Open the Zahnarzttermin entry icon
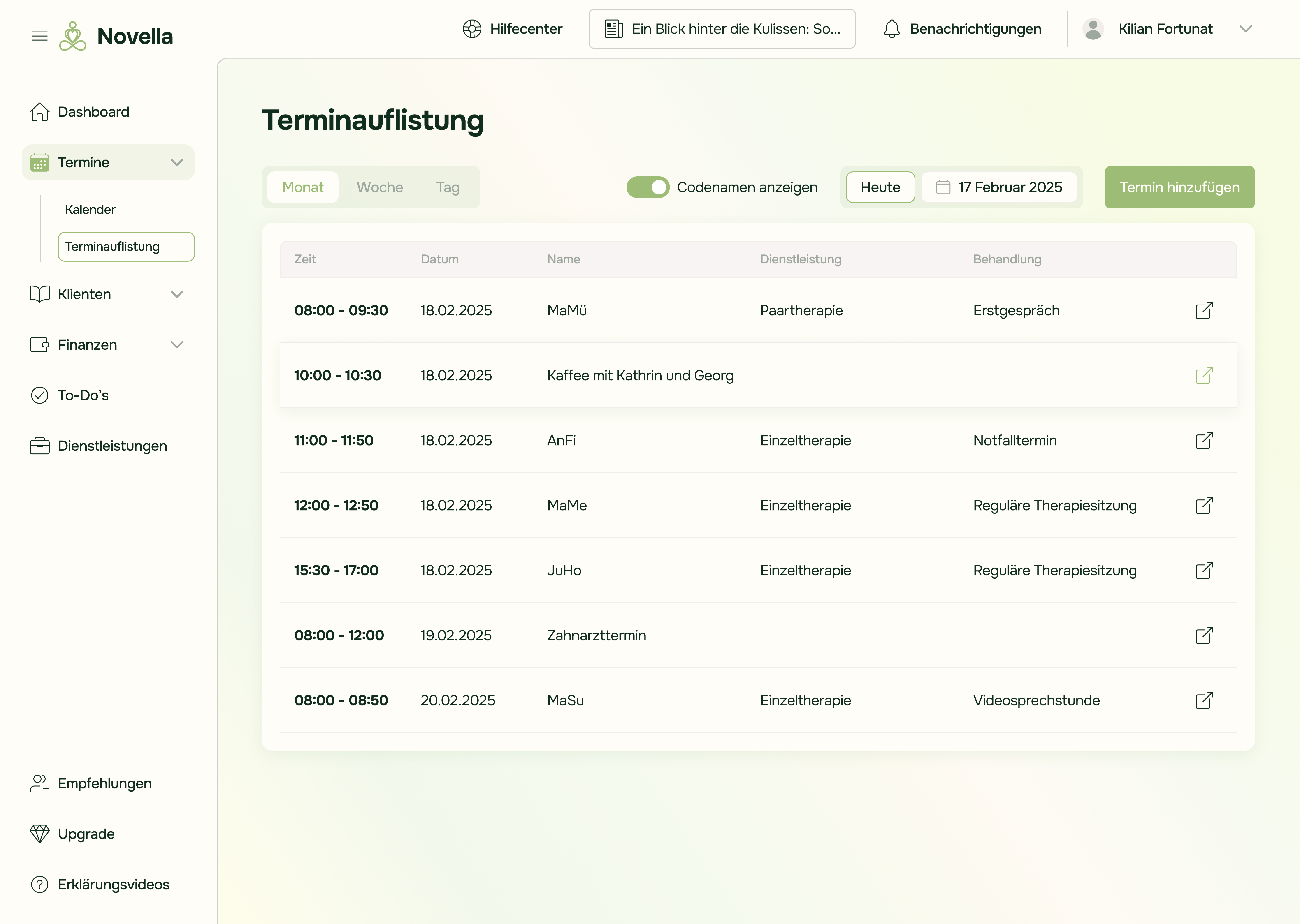 tap(1204, 635)
